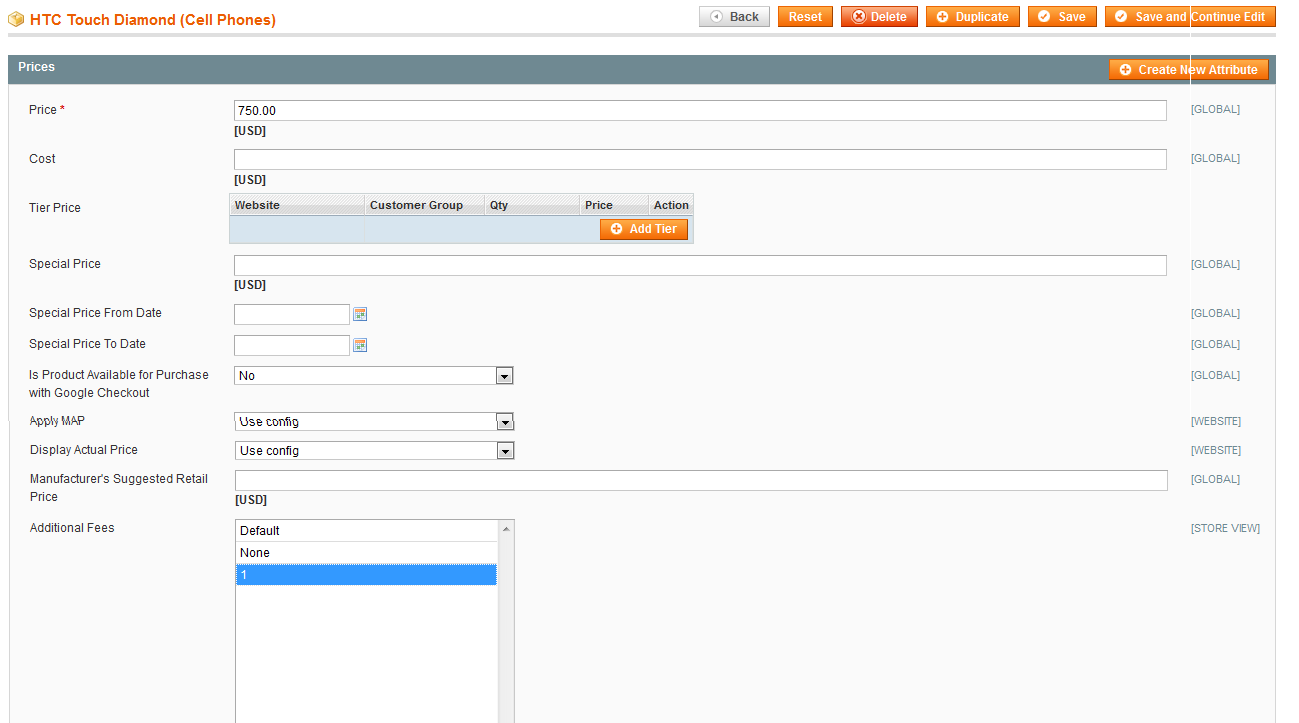Click the Apply MAP label
Image resolution: width=1299 pixels, height=723 pixels.
pyautogui.click(x=57, y=421)
